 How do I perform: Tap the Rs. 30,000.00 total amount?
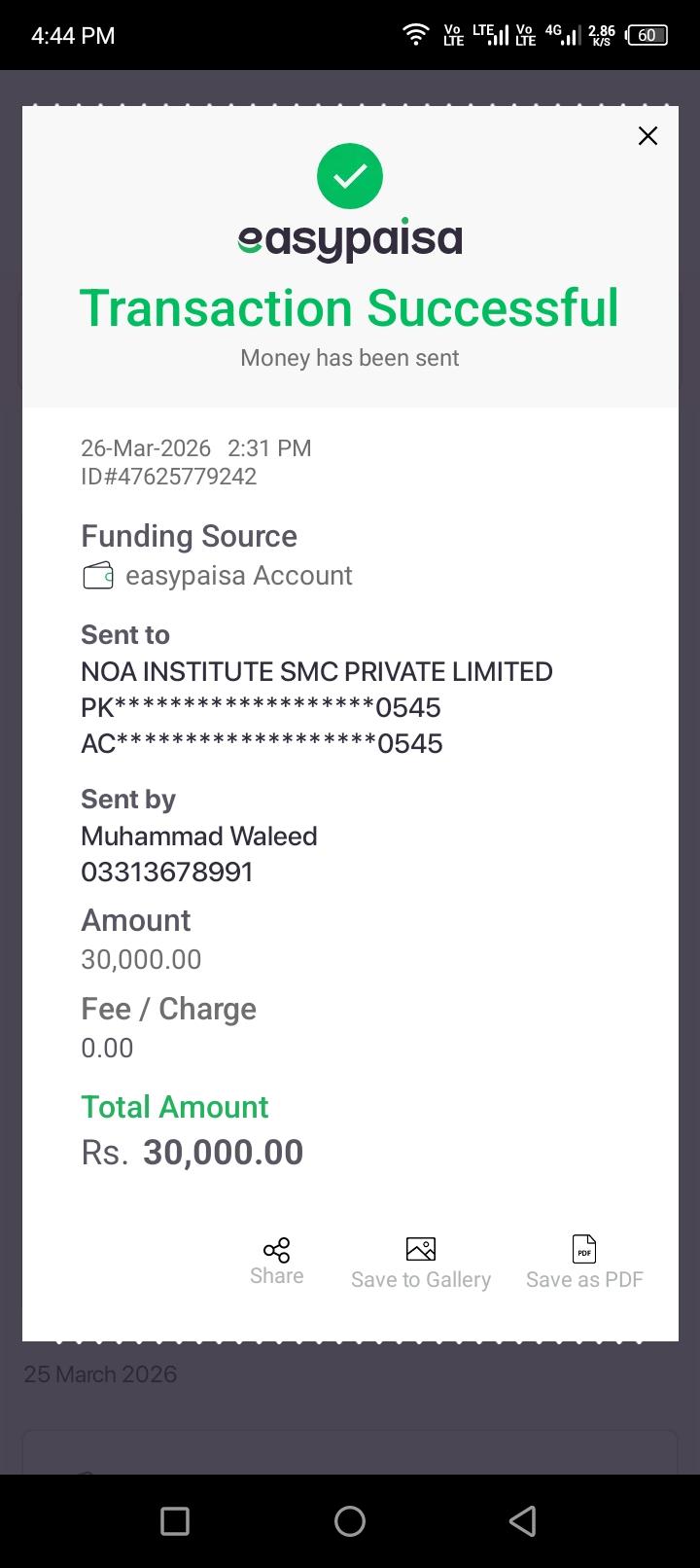click(192, 1153)
